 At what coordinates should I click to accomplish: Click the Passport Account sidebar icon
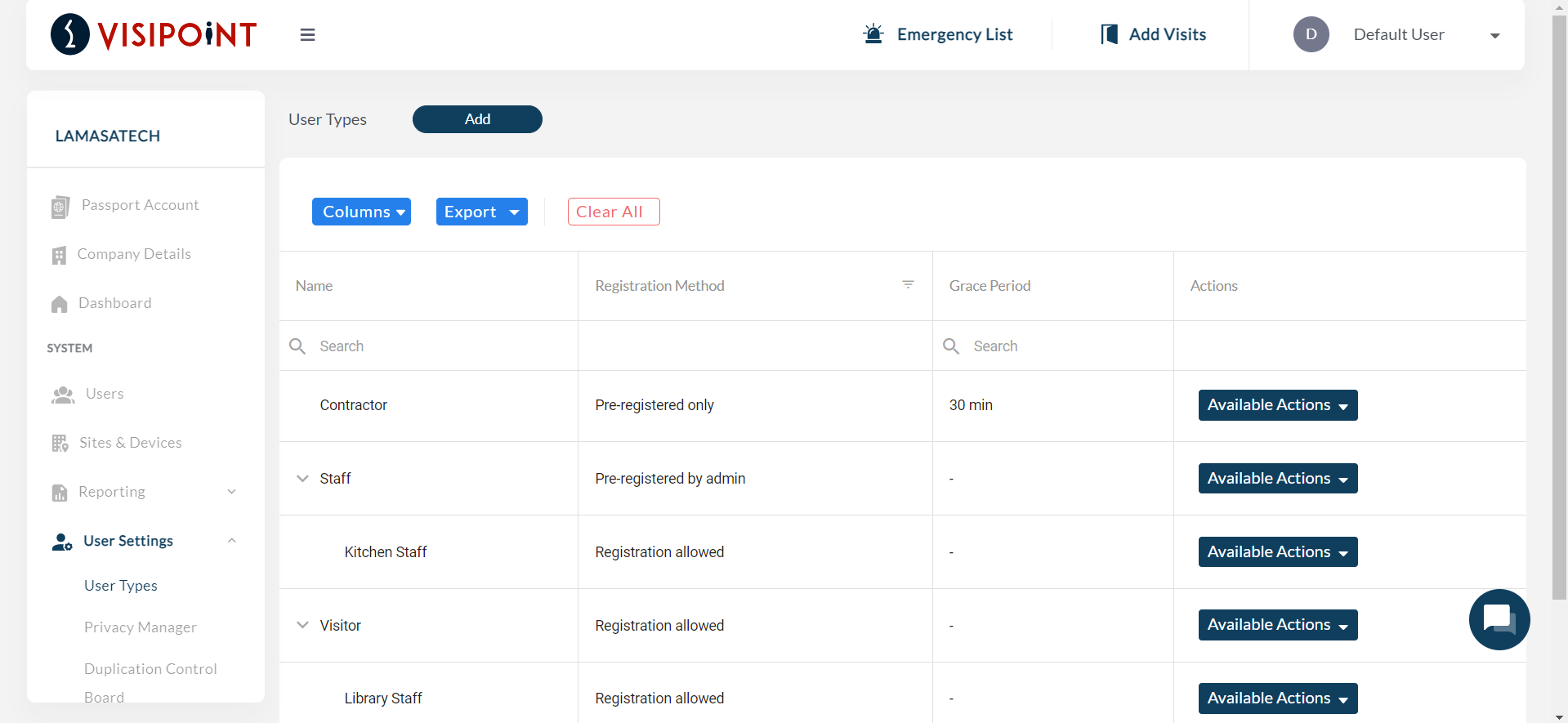60,207
